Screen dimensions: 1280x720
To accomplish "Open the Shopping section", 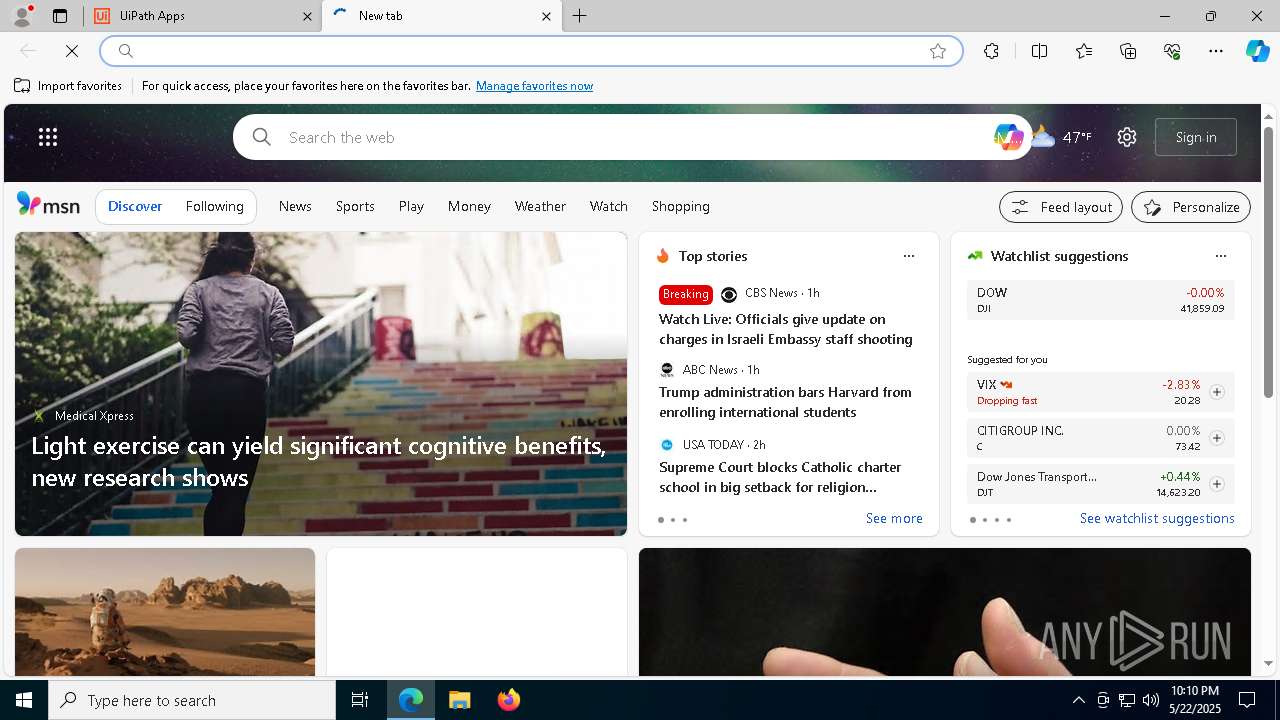I will [680, 206].
